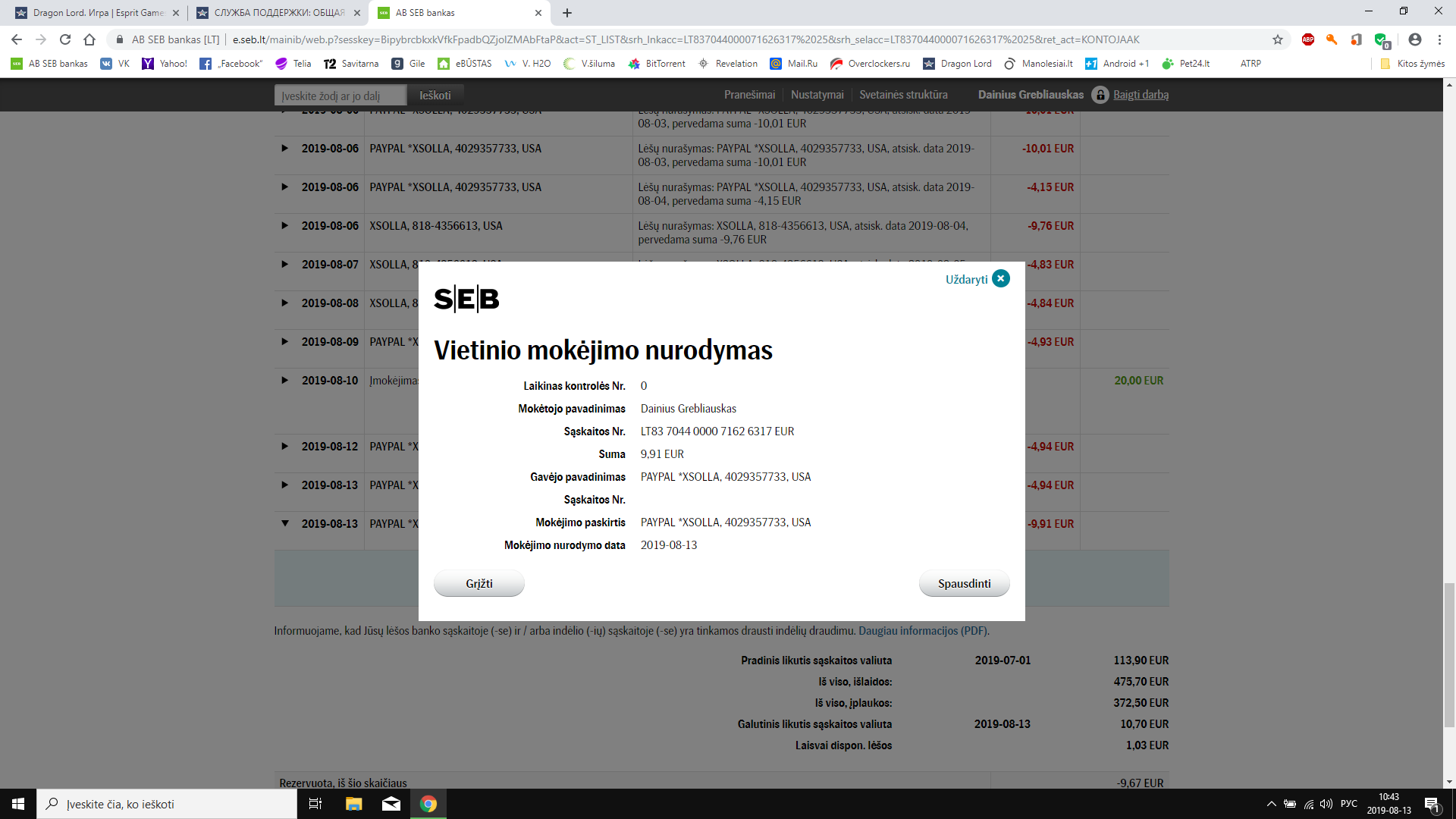Open the Facebook bookmark
The height and width of the screenshot is (819, 1456).
pyautogui.click(x=231, y=64)
